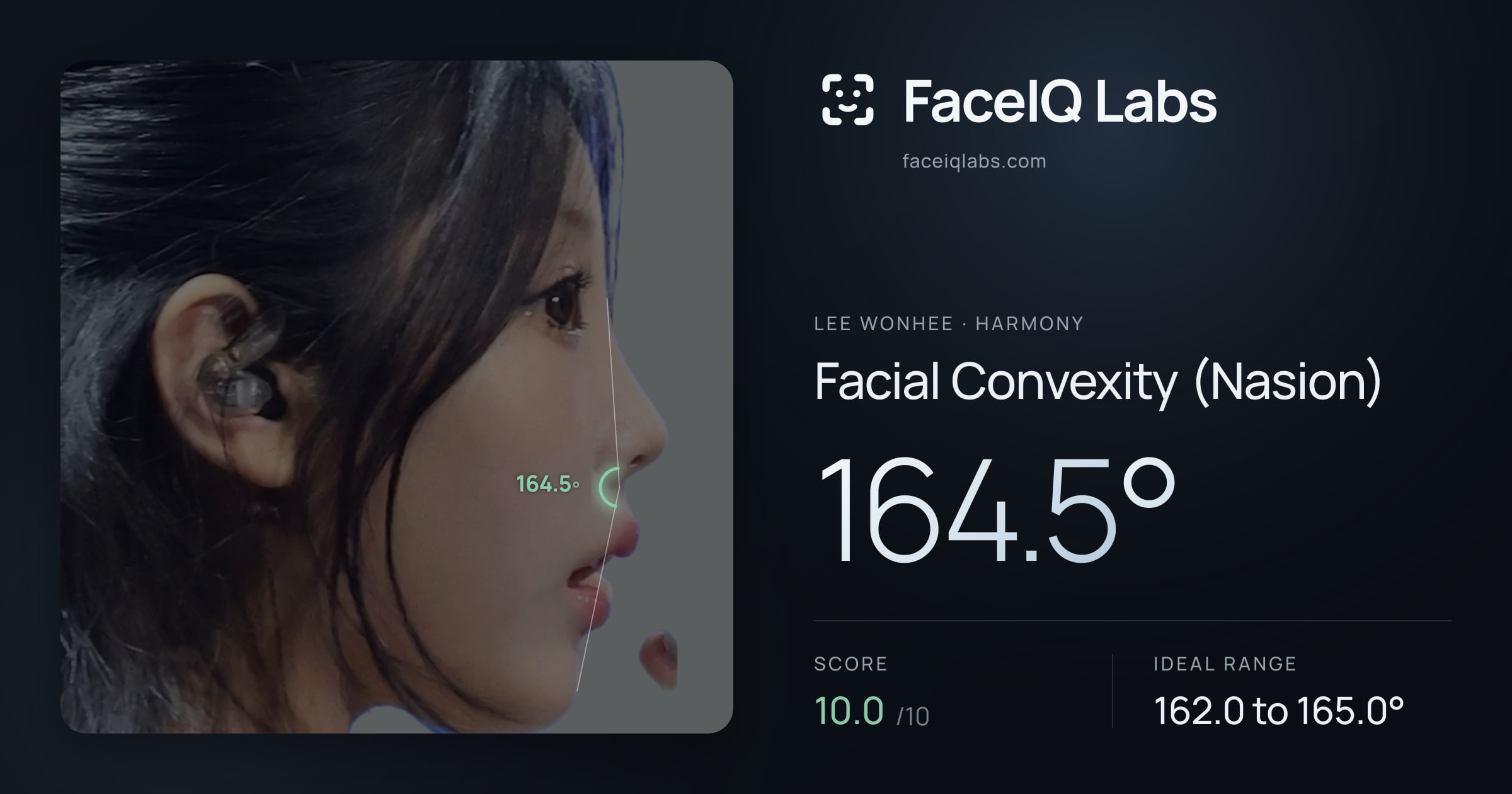Select the 'LEE WONHEE · HARMONY' caption
This screenshot has width=1512, height=794.
pos(949,324)
